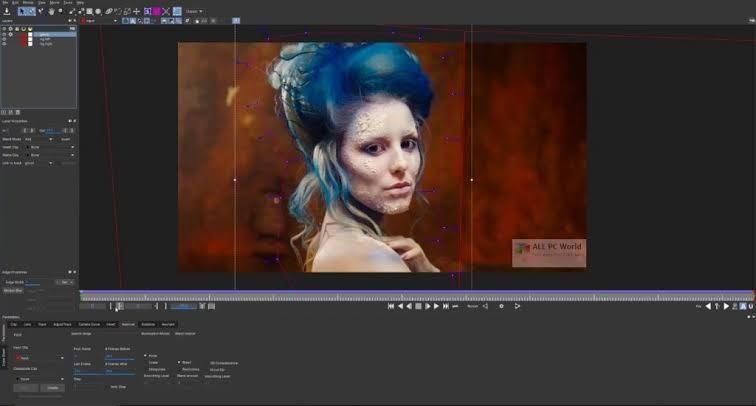Toggle visibility eye of the top layer
756x406 pixels.
point(4,35)
